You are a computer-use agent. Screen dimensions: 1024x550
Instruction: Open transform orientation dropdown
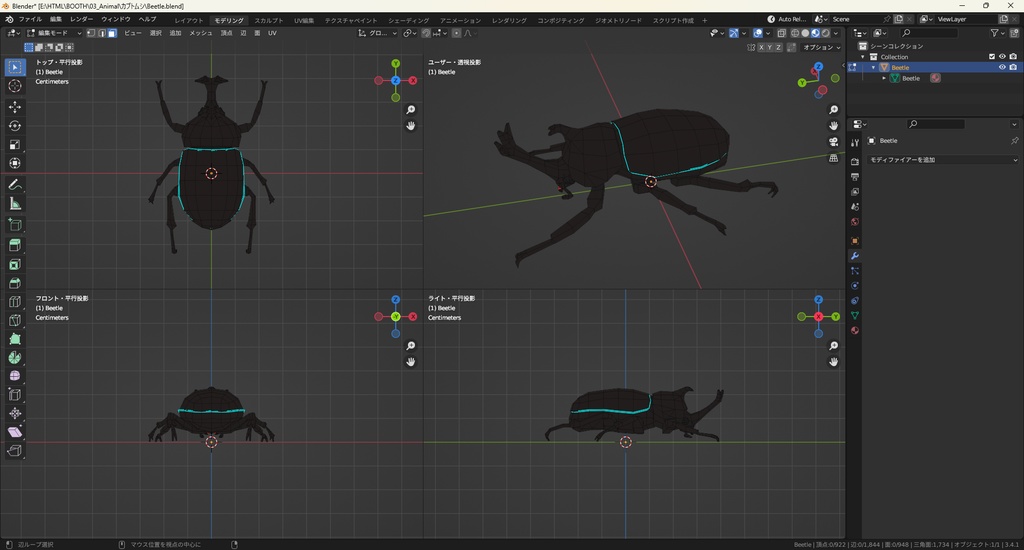click(377, 33)
